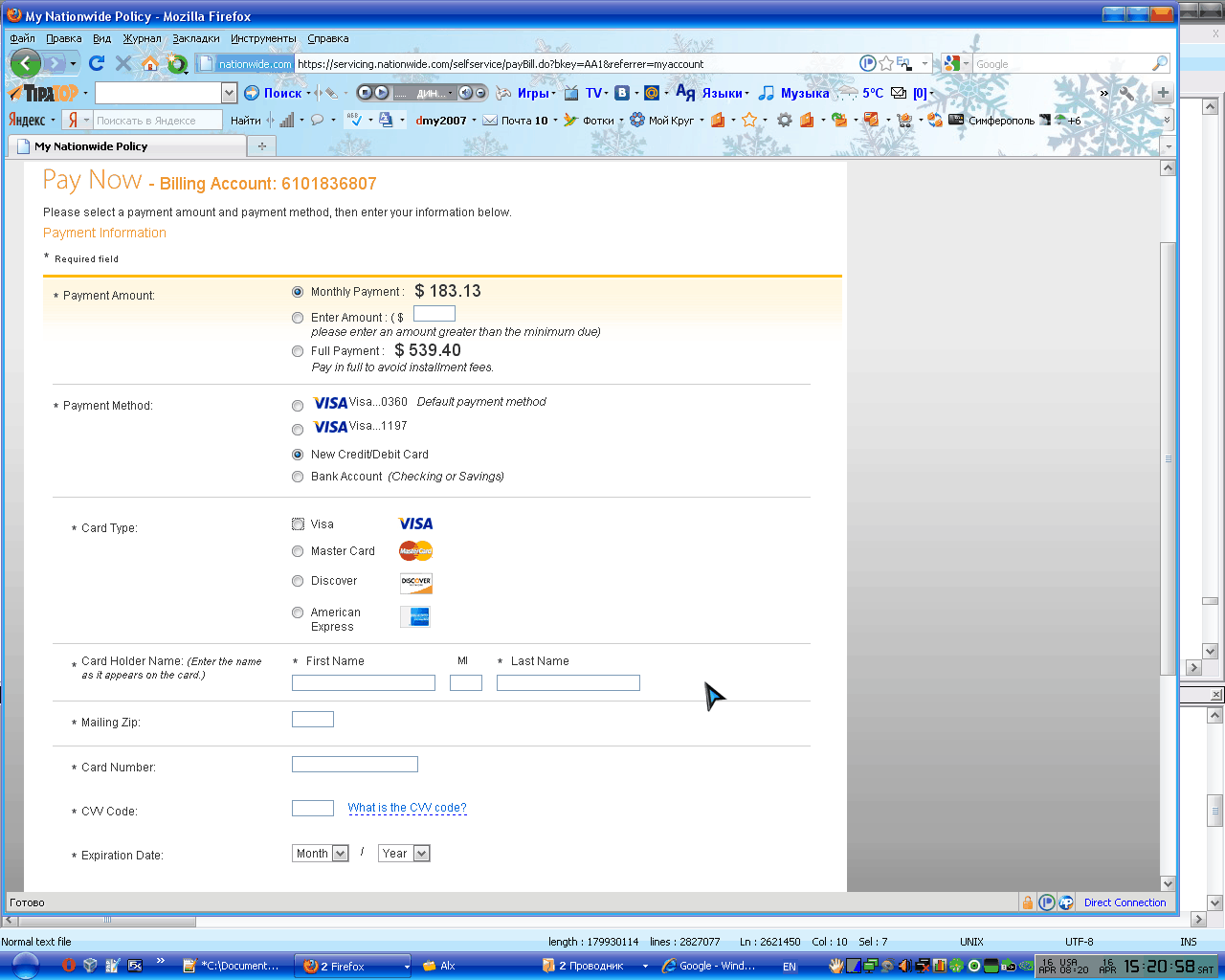Open the Правка menu

(64, 38)
